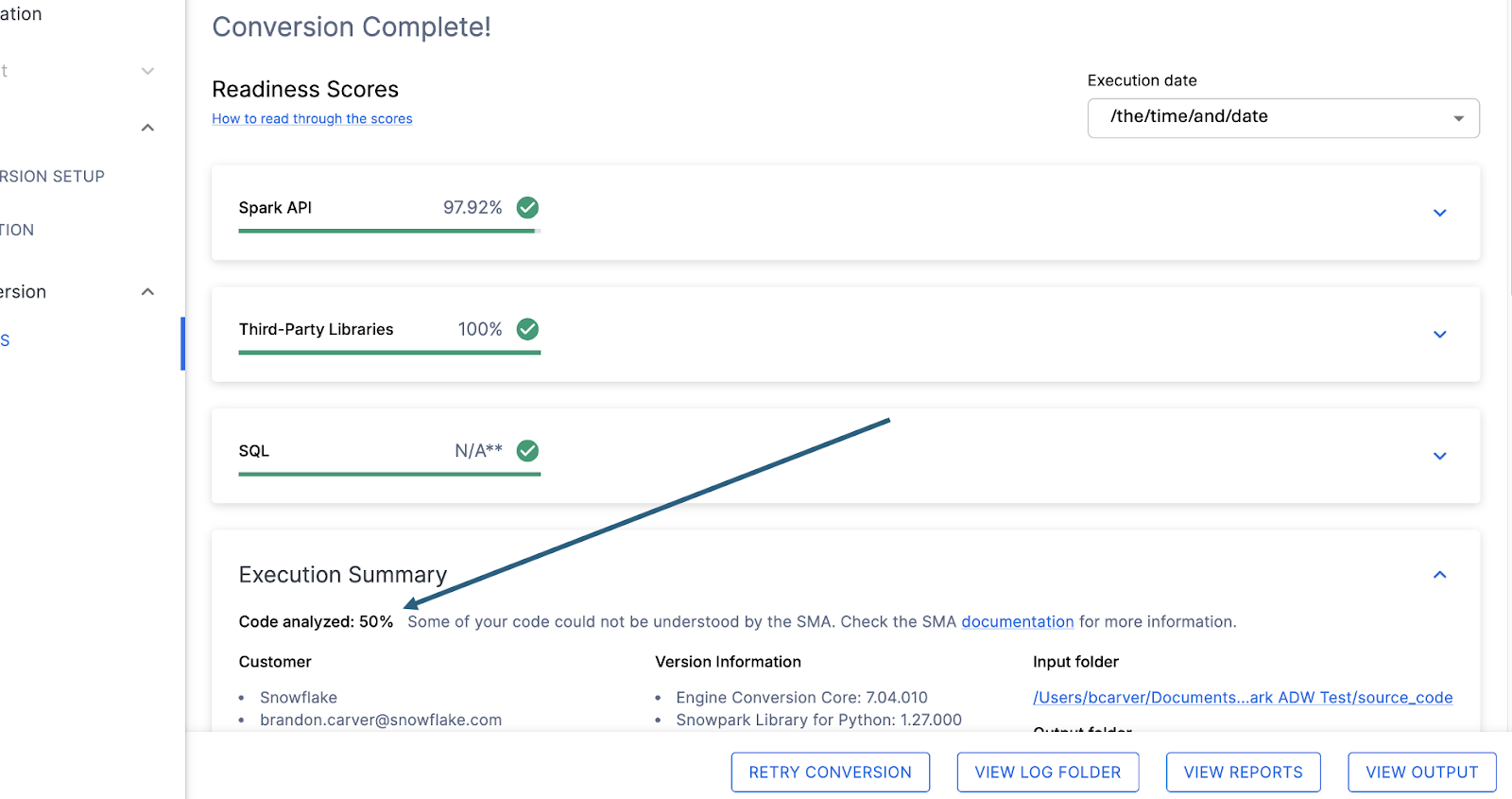
Task: Click the SQL score label
Action: tap(254, 451)
